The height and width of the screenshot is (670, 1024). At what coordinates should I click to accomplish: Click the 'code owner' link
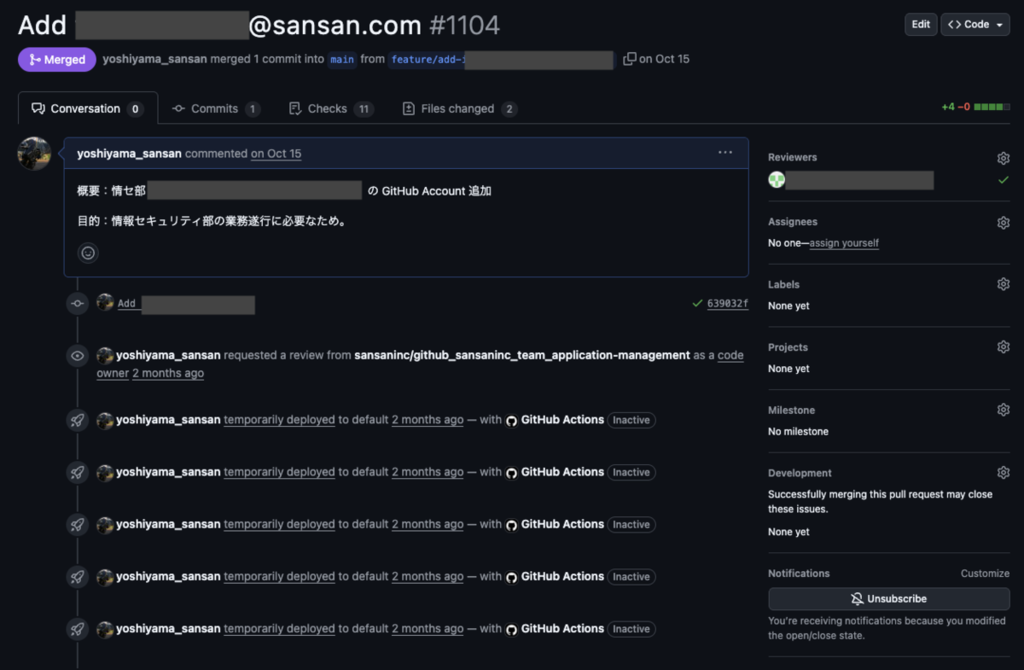click(x=730, y=355)
